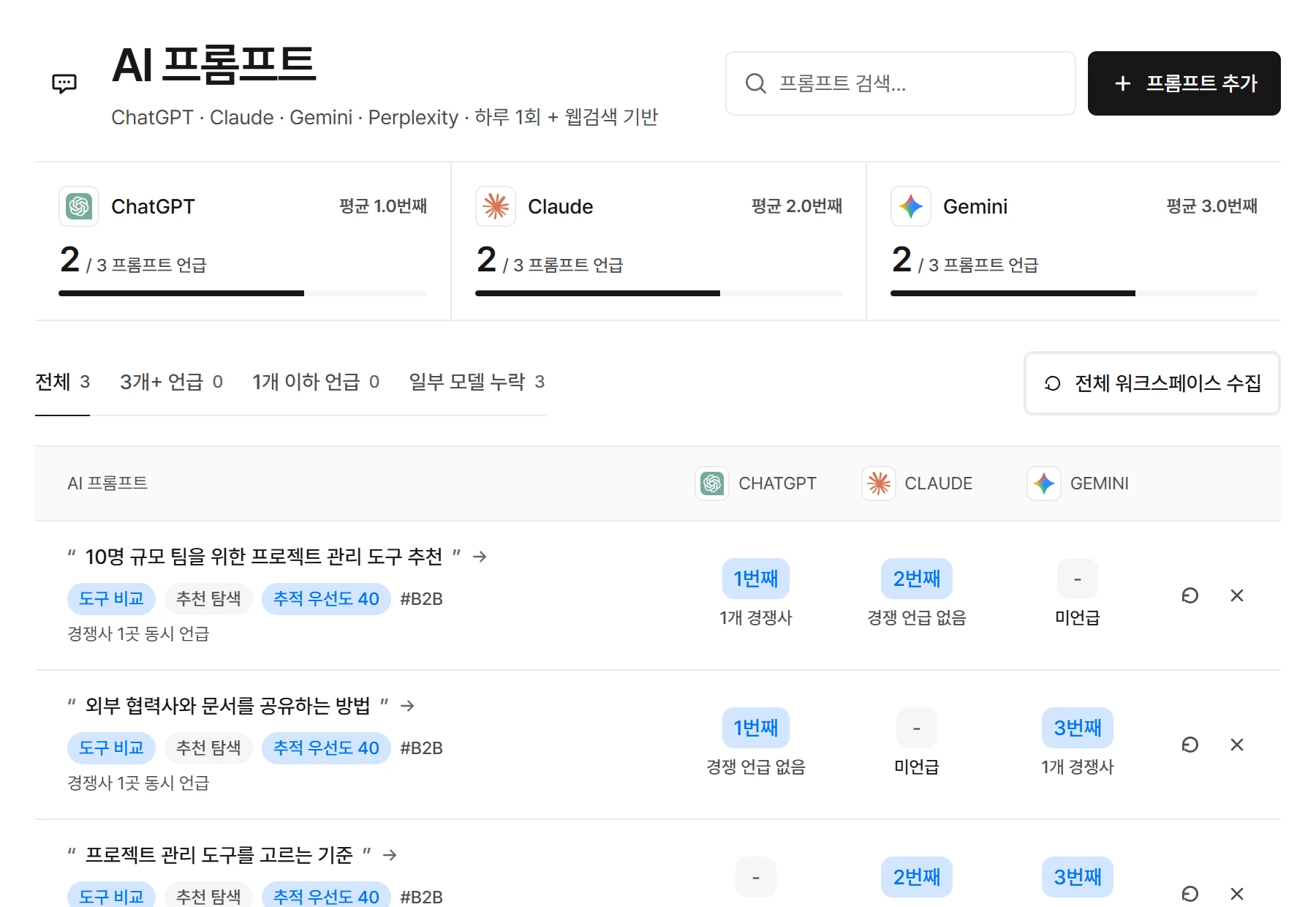Viewport: 1316px width, 907px height.
Task: Click the search magnifier icon
Action: point(755,83)
